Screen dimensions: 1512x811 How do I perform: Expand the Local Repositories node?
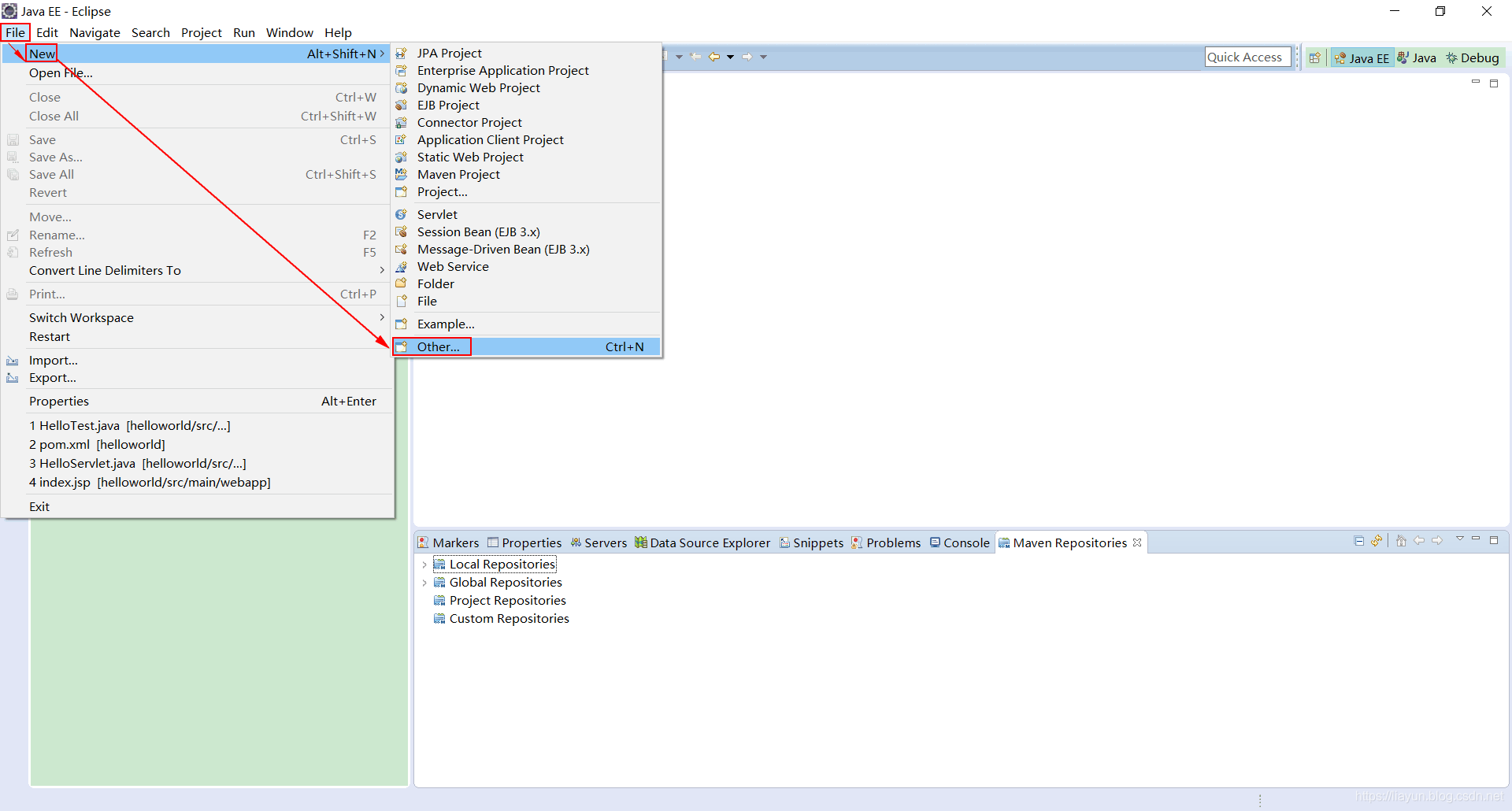pyautogui.click(x=424, y=565)
